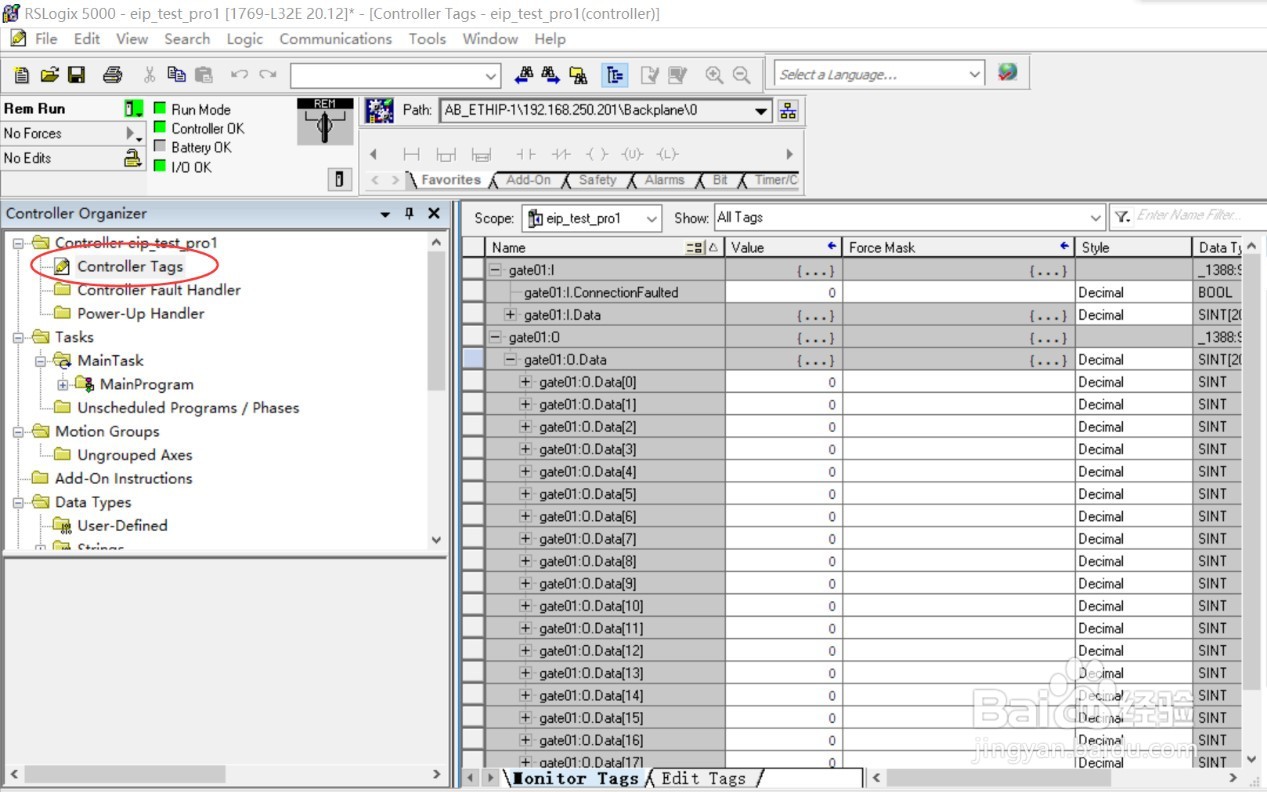
Task: Click the small module icon below the keyswitch
Action: (339, 179)
